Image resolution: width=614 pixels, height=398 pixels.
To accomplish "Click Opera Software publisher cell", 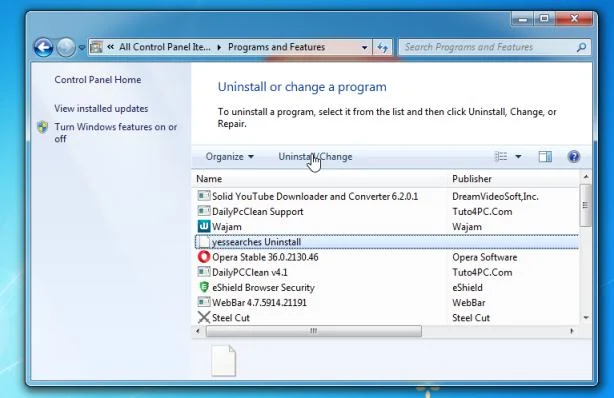I will coord(484,257).
